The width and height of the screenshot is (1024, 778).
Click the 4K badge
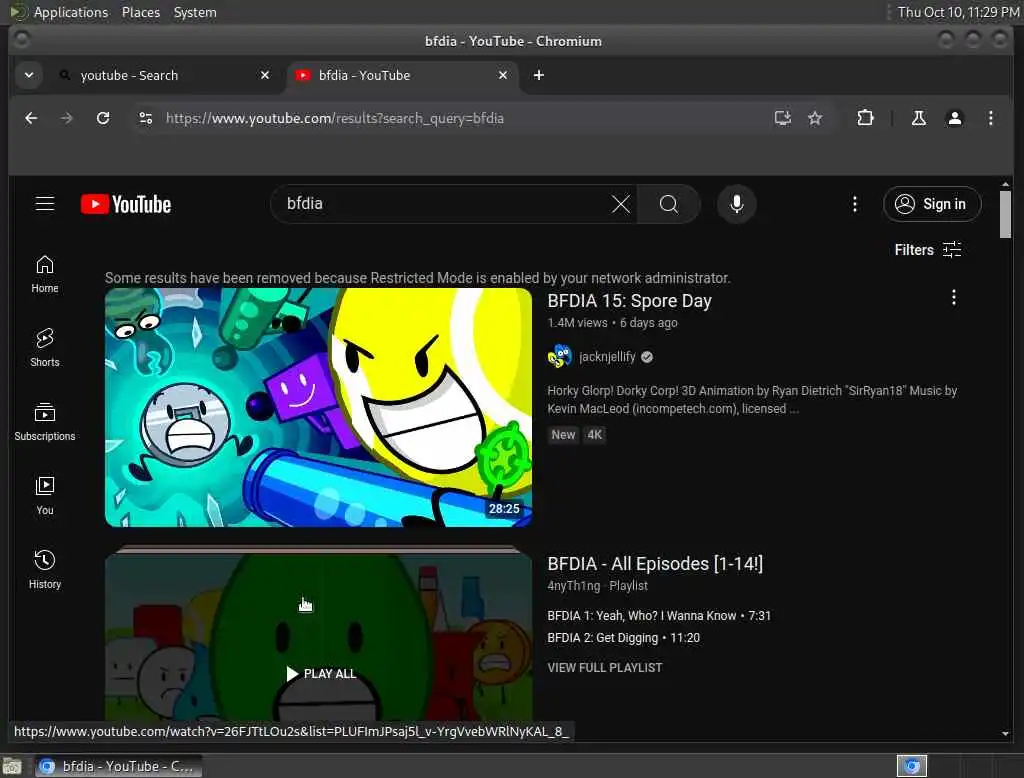click(x=594, y=434)
